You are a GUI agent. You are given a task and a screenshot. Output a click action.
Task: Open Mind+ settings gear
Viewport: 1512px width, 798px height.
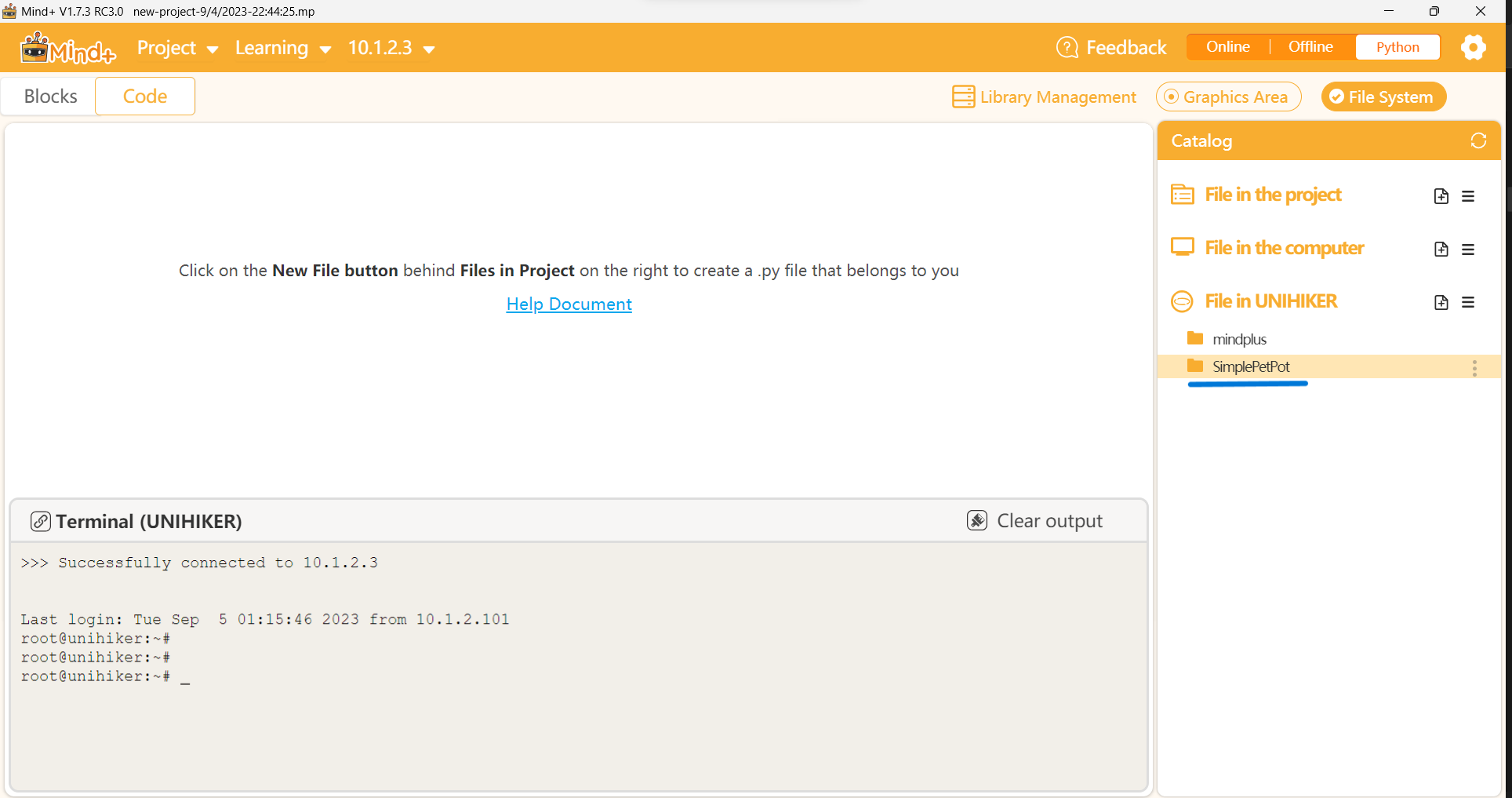click(x=1473, y=47)
